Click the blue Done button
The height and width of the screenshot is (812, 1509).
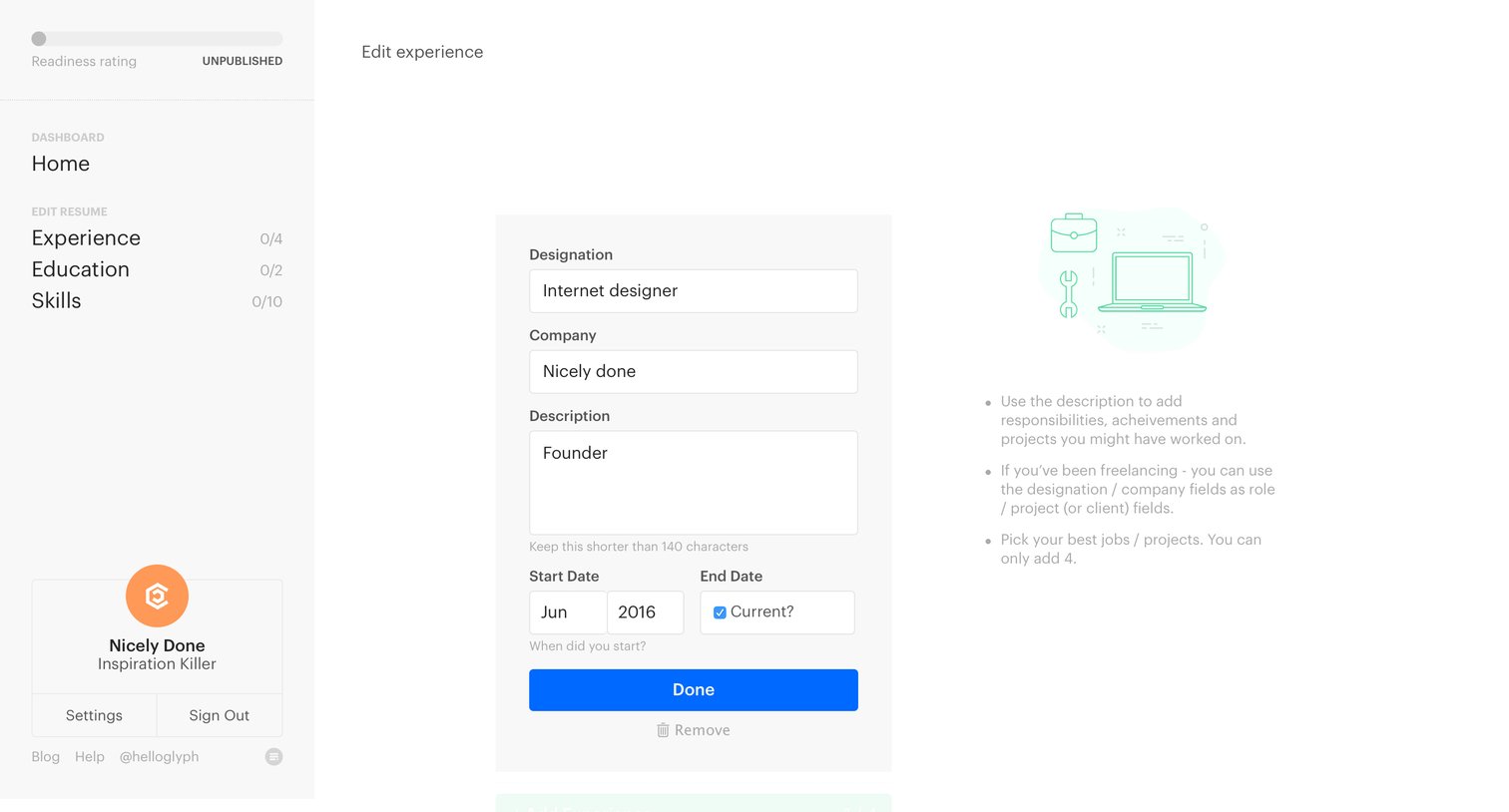pyautogui.click(x=694, y=690)
